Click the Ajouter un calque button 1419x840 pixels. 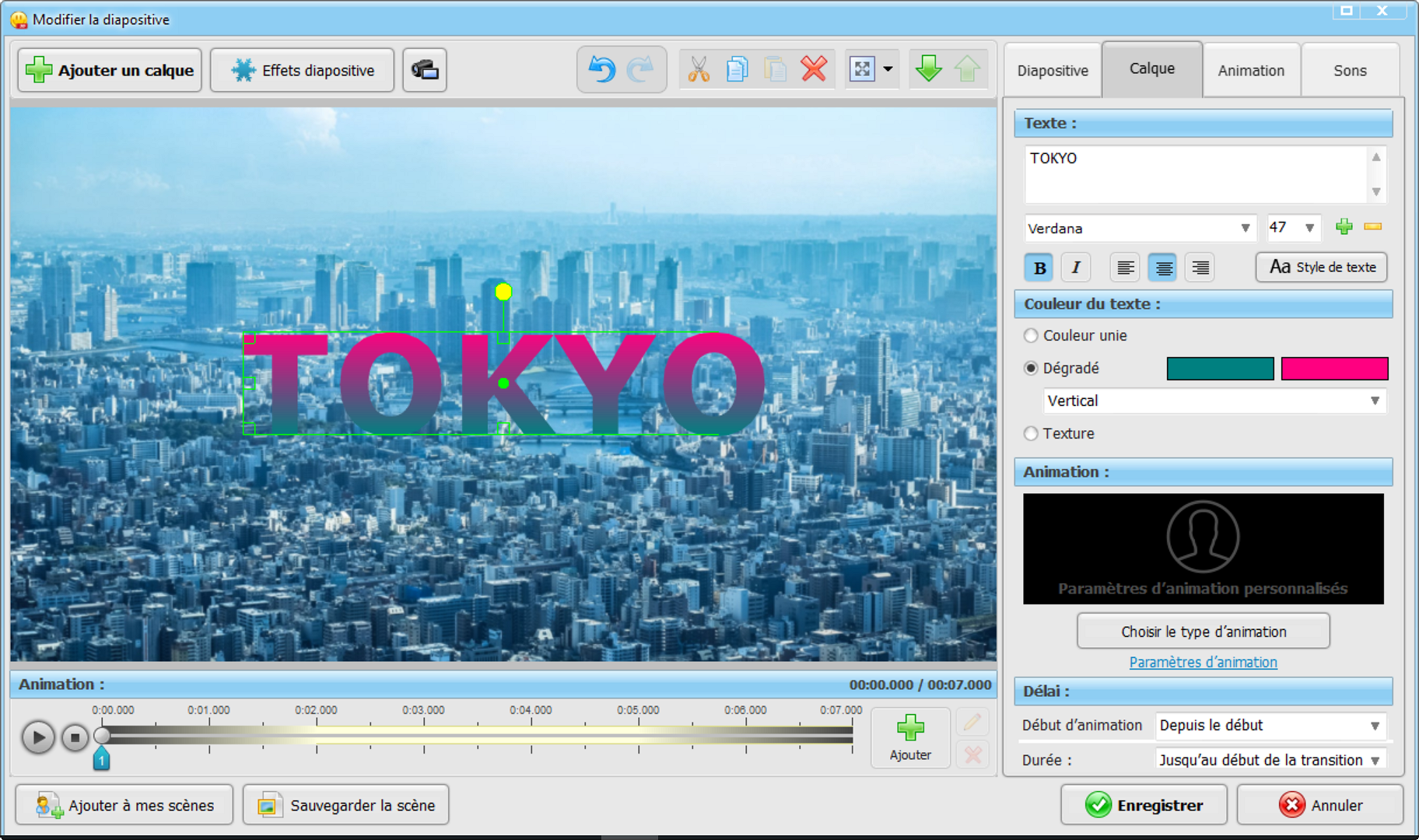click(x=110, y=70)
